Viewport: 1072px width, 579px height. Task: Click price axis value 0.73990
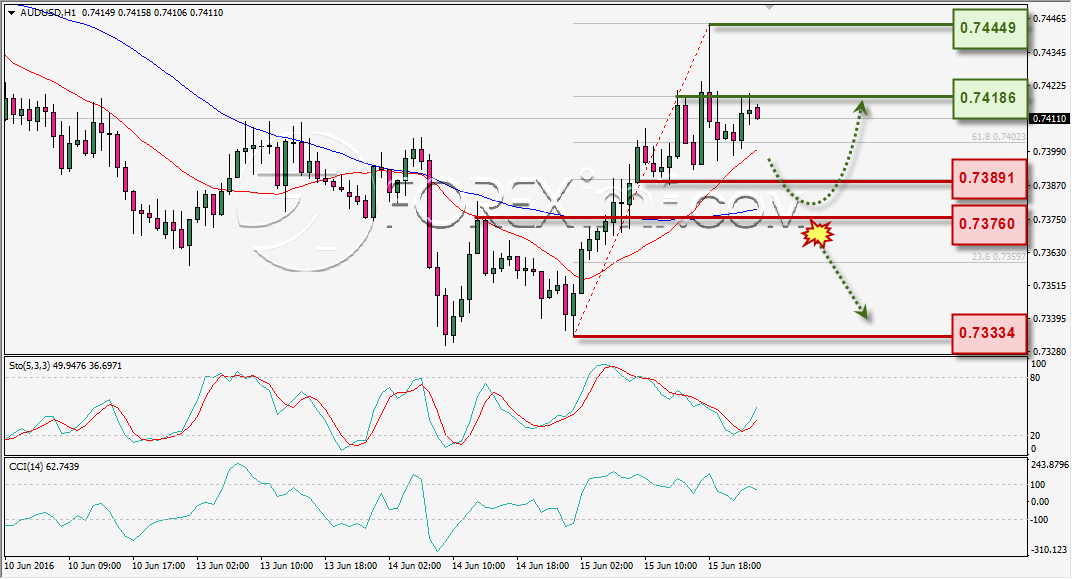pyautogui.click(x=1049, y=152)
